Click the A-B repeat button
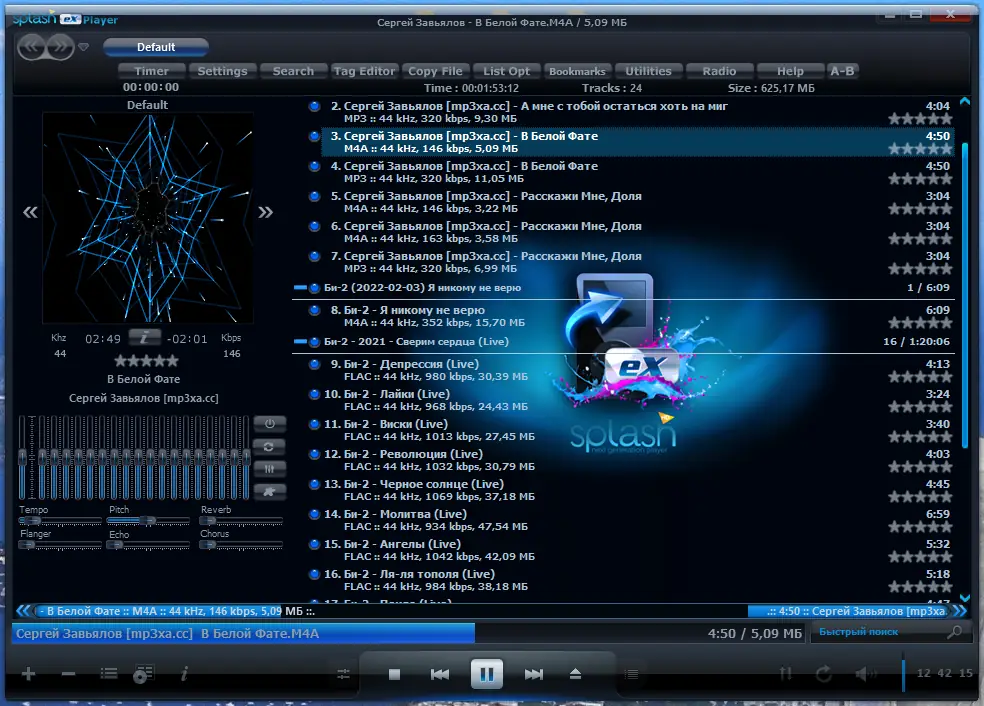 point(842,71)
